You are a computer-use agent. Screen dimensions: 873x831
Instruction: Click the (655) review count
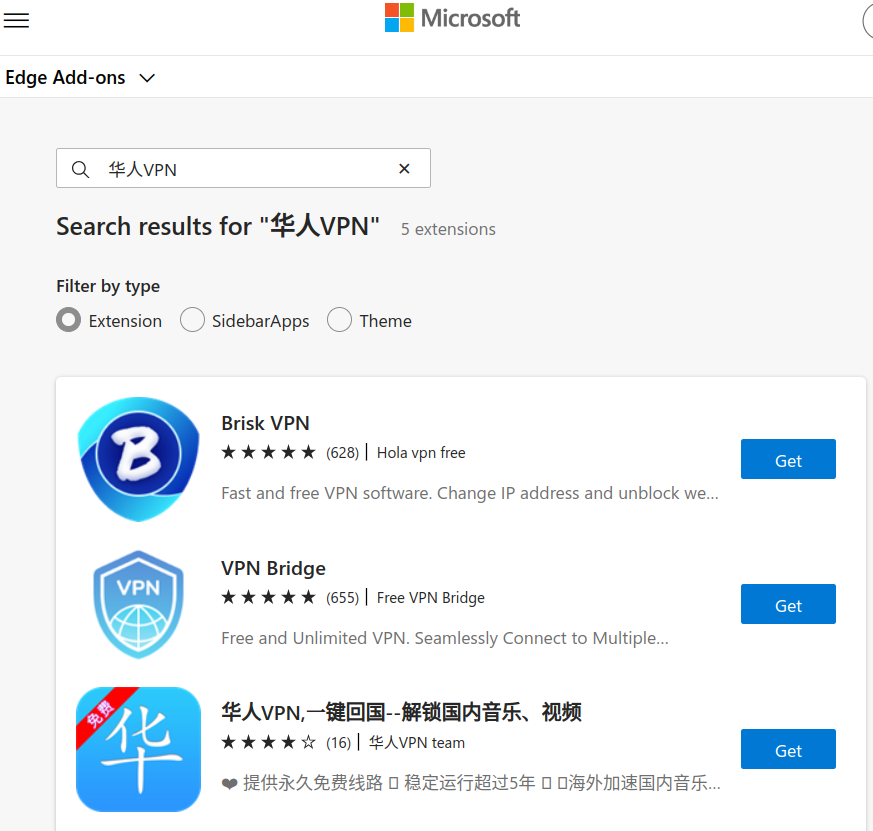click(x=342, y=597)
